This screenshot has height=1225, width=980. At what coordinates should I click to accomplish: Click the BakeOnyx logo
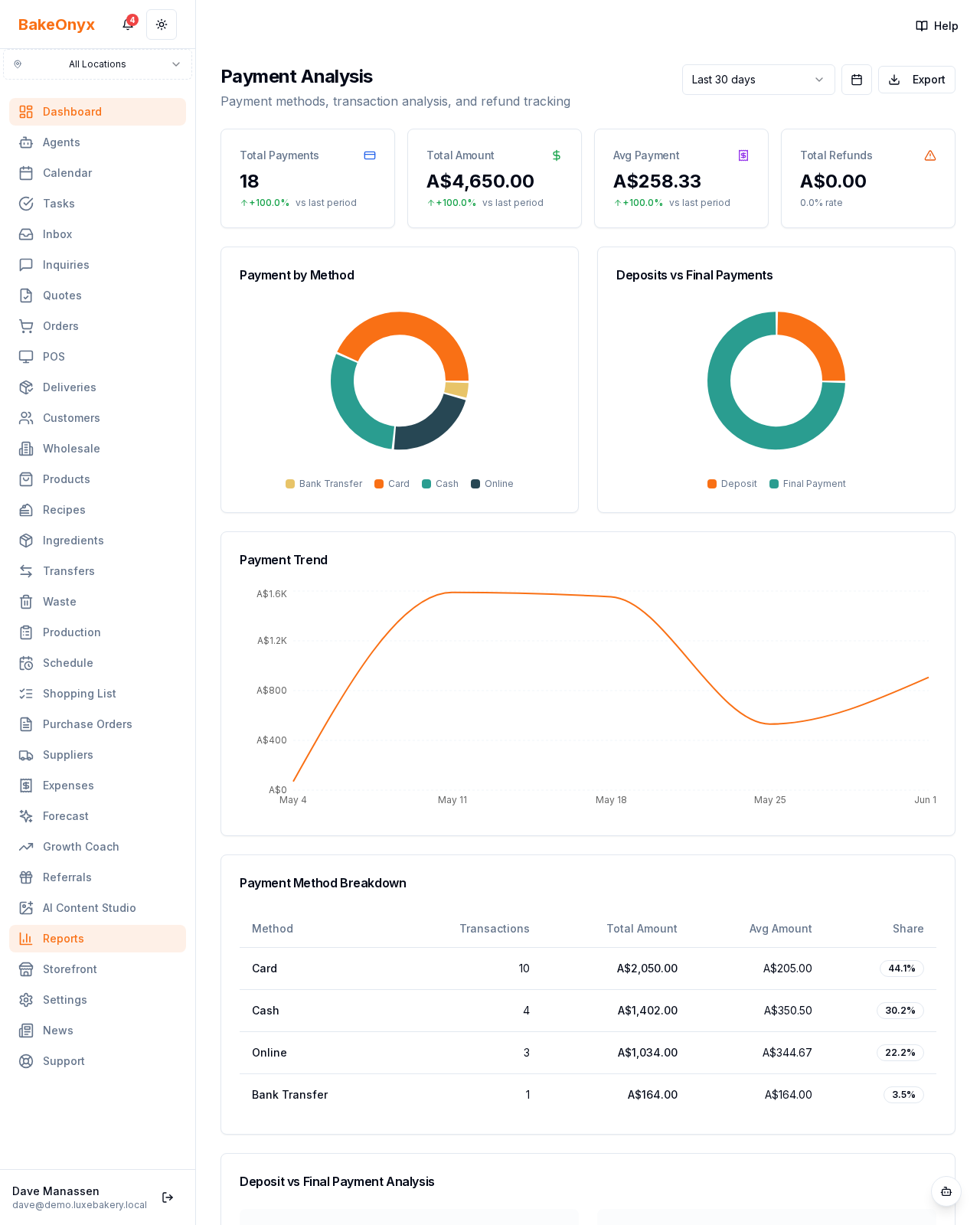(57, 24)
